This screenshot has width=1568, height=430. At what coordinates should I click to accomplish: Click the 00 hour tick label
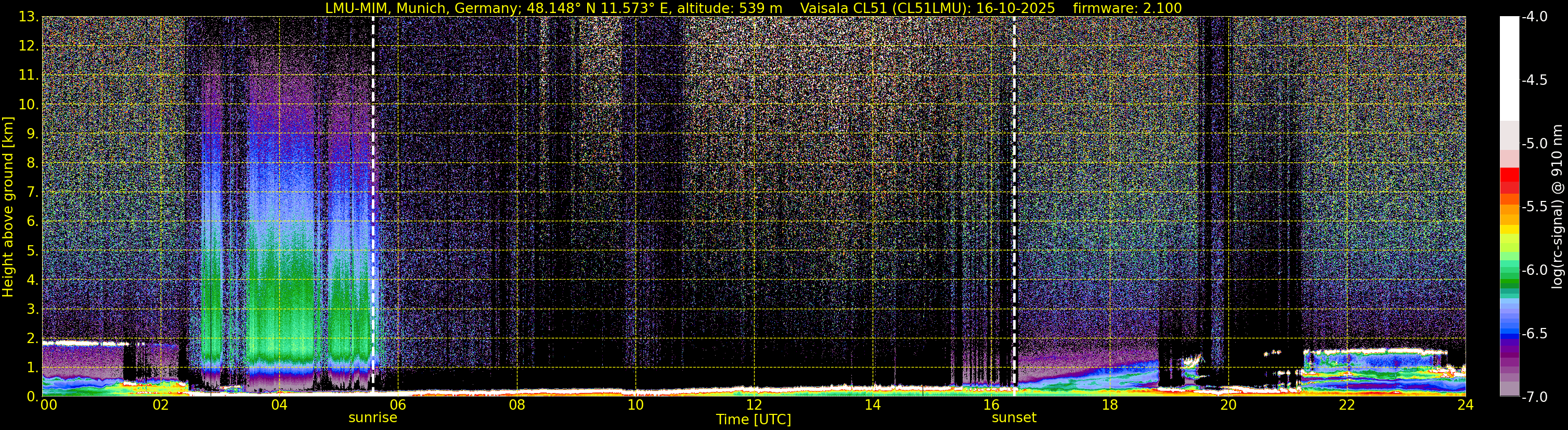click(48, 406)
